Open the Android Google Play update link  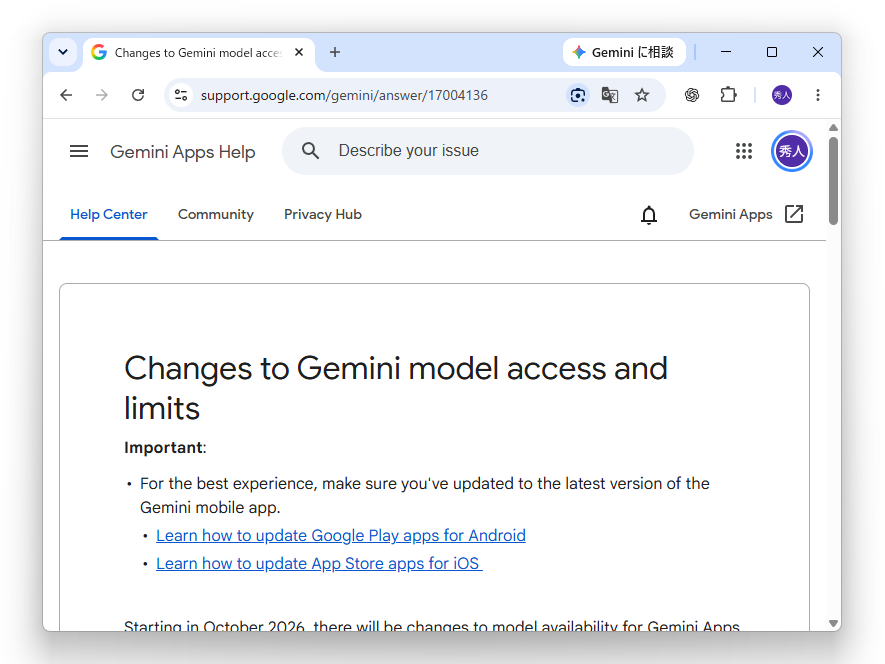(341, 535)
